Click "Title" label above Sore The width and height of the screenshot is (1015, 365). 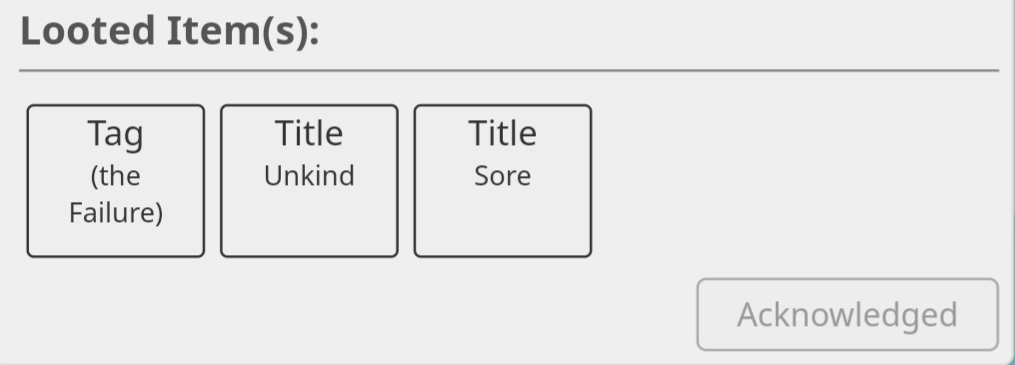(503, 133)
